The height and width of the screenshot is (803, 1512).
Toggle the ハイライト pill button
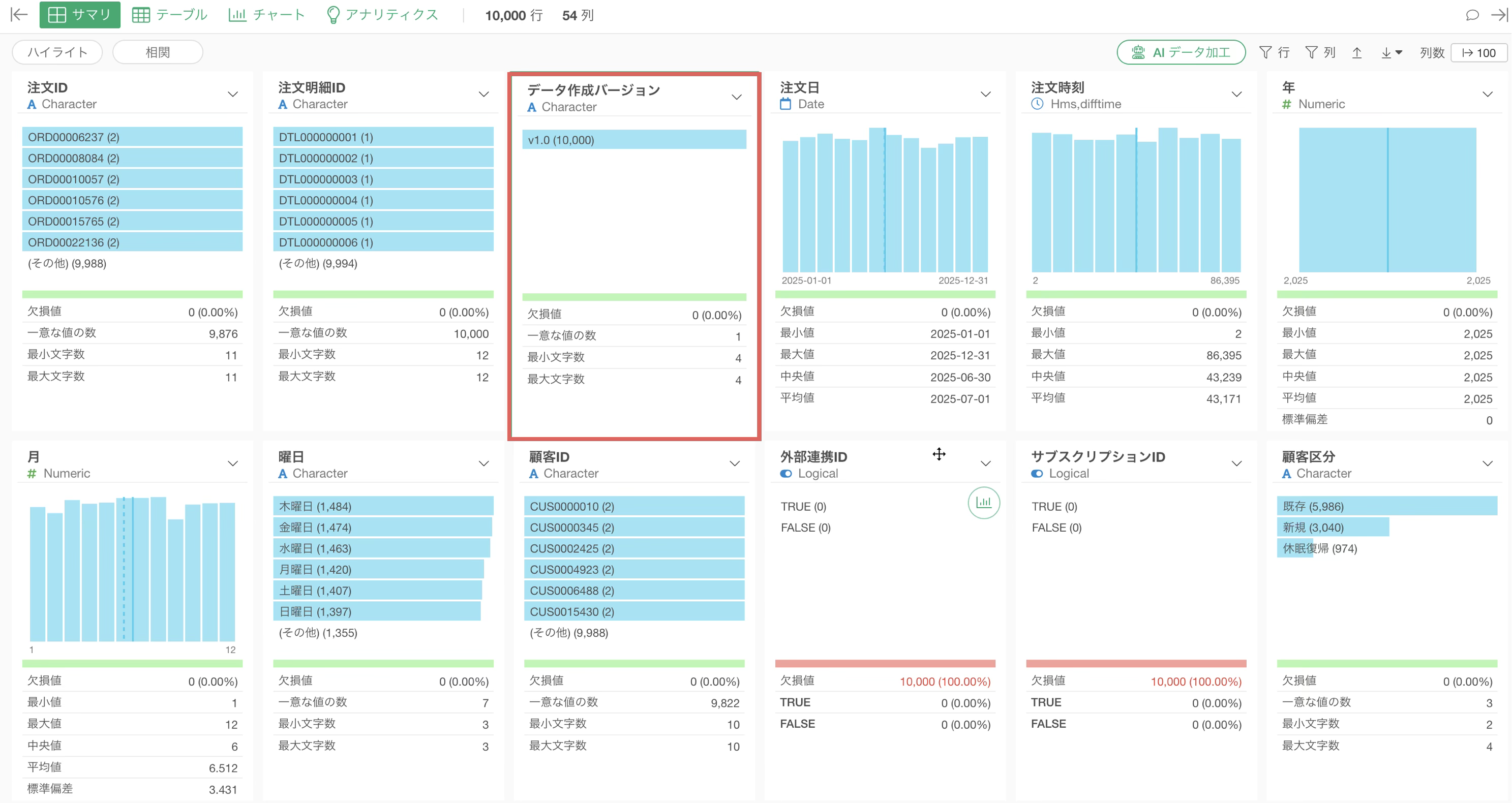pyautogui.click(x=57, y=52)
